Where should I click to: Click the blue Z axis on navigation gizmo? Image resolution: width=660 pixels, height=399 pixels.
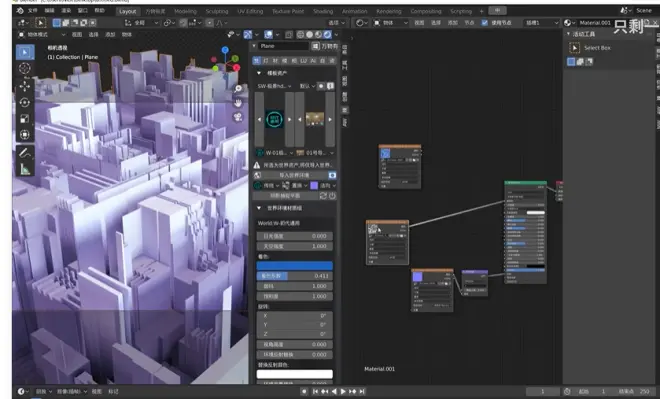(x=225, y=50)
